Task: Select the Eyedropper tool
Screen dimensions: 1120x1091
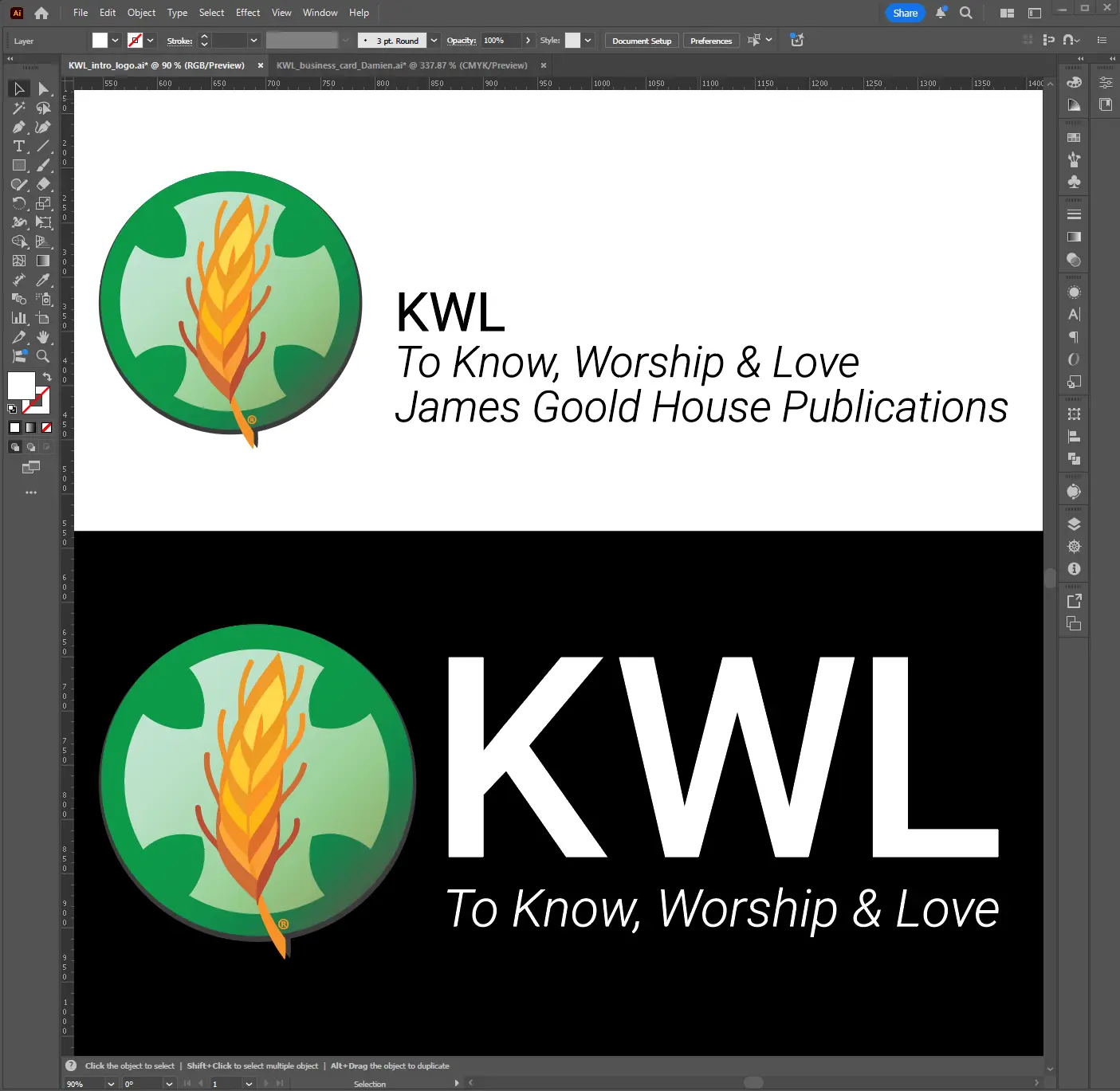Action: pos(44,281)
